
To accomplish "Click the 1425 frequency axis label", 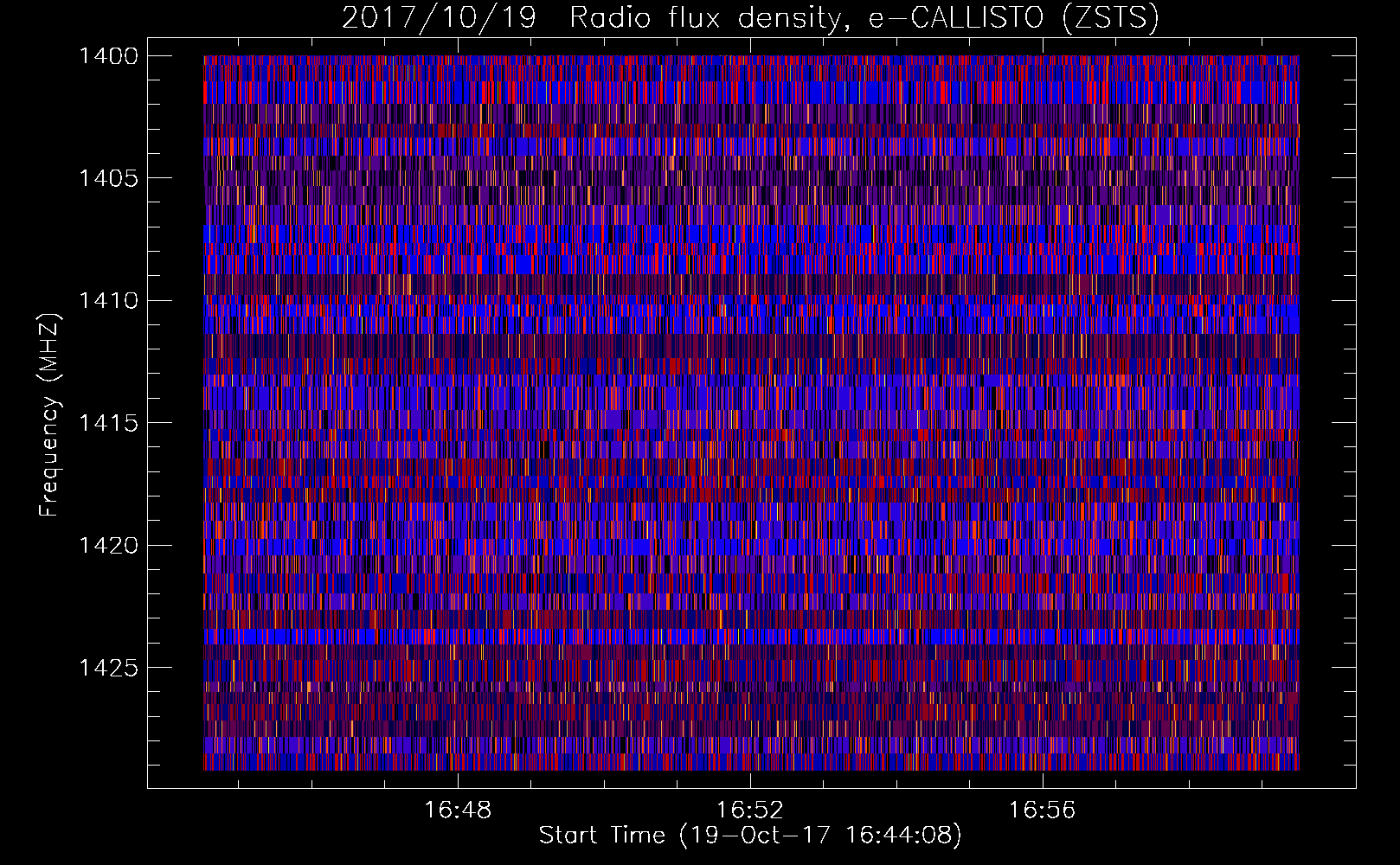I will (x=108, y=668).
